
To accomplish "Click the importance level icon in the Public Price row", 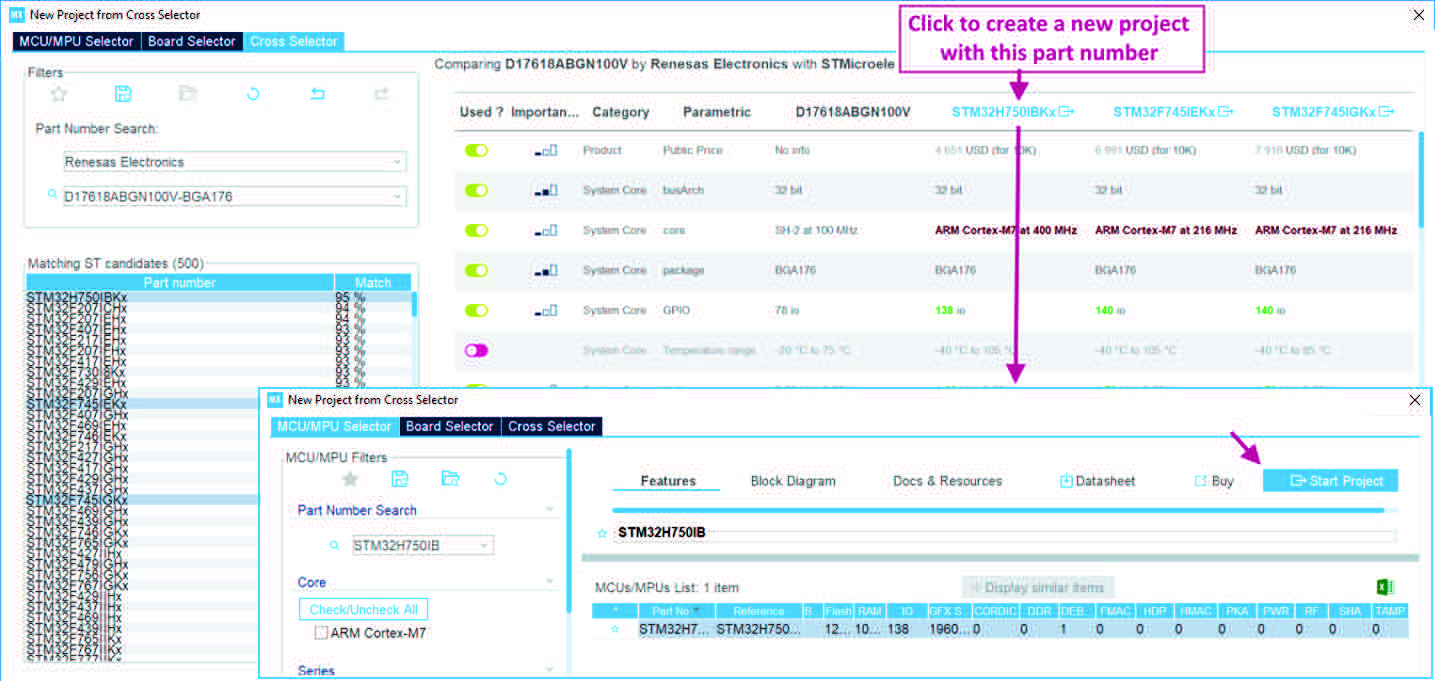I will [545, 151].
